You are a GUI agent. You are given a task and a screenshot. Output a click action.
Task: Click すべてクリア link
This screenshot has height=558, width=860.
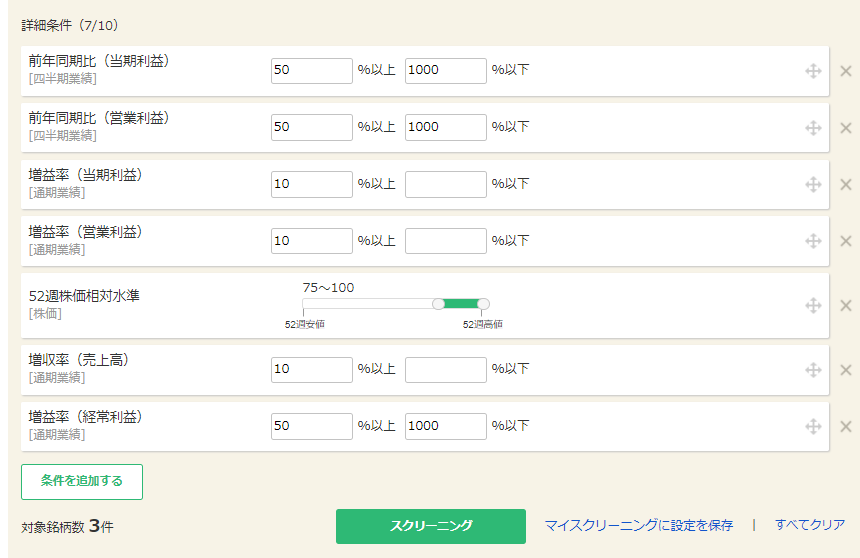(x=809, y=525)
